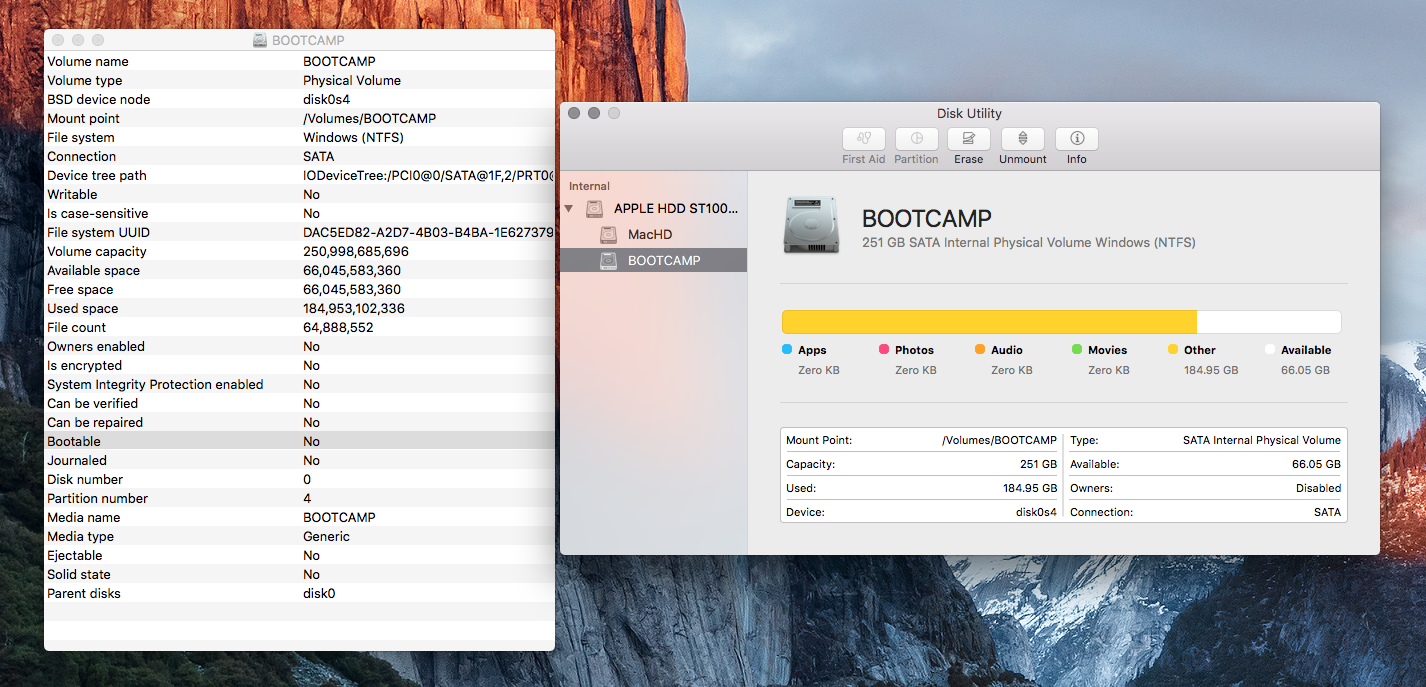
Task: Click the orange Audio legend dot
Action: (980, 350)
